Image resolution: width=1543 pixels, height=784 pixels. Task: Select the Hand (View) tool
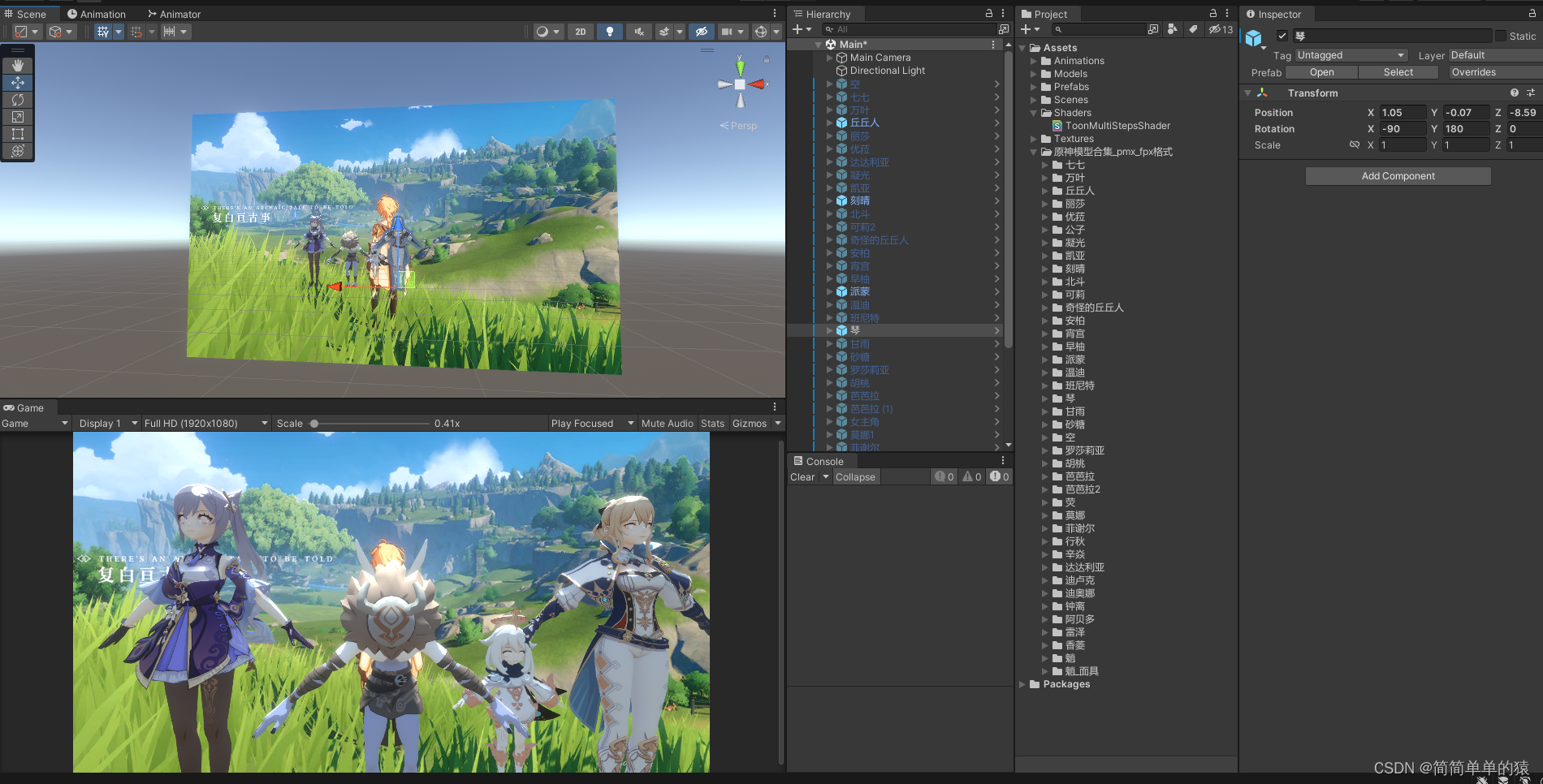[17, 65]
